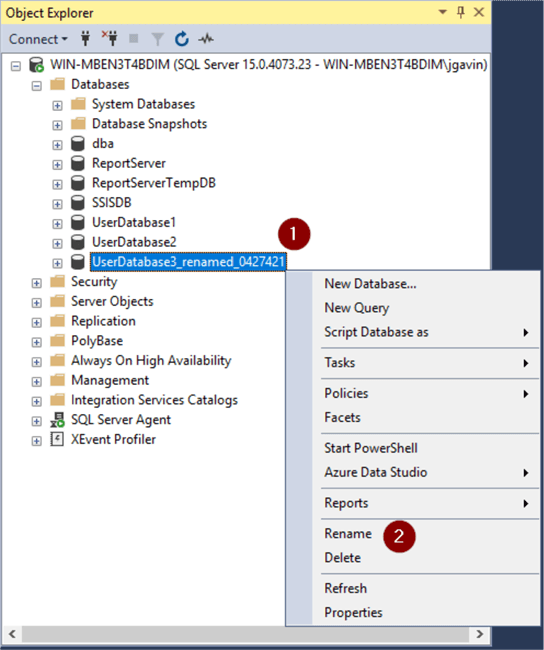Select the Replication tree item
This screenshot has height=650, width=544.
coord(103,321)
